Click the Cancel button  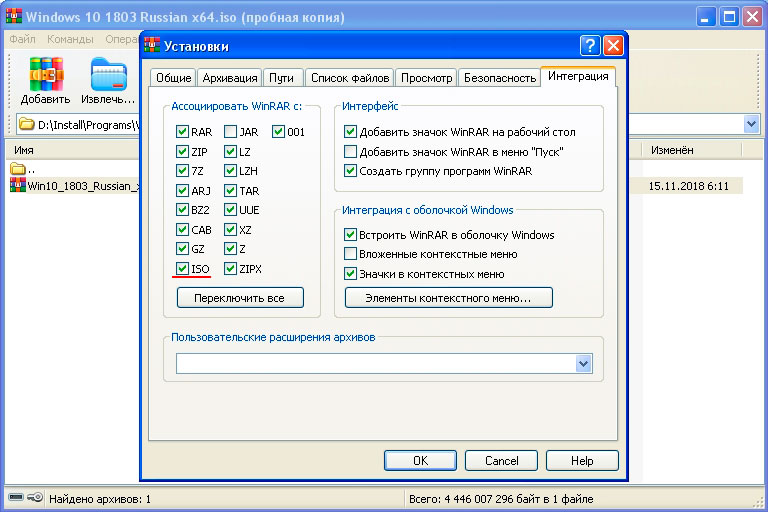click(x=501, y=461)
